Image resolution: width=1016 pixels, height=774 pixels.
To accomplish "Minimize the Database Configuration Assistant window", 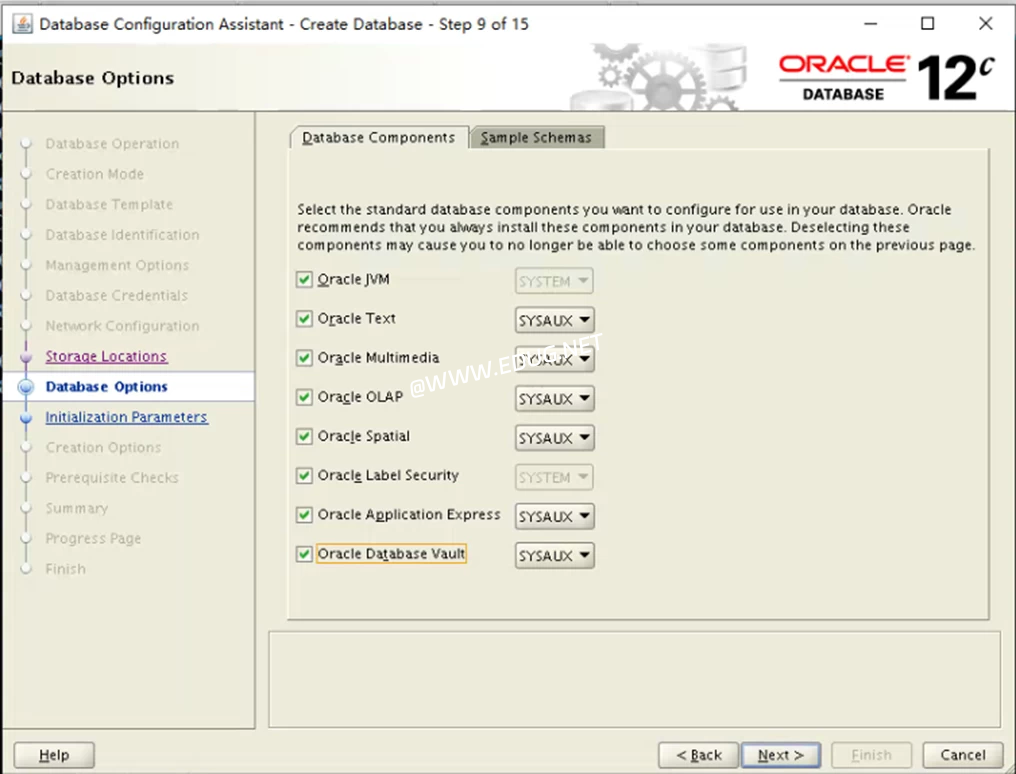I will [x=871, y=24].
